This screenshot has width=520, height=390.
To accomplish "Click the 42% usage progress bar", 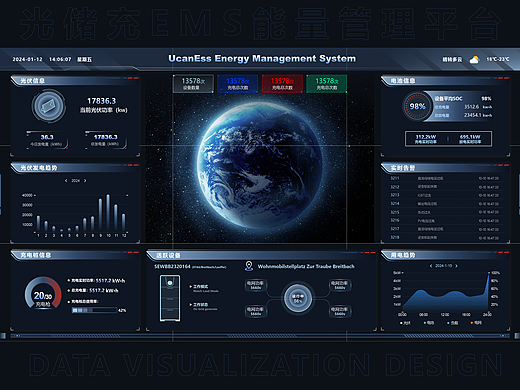I will (x=94, y=310).
